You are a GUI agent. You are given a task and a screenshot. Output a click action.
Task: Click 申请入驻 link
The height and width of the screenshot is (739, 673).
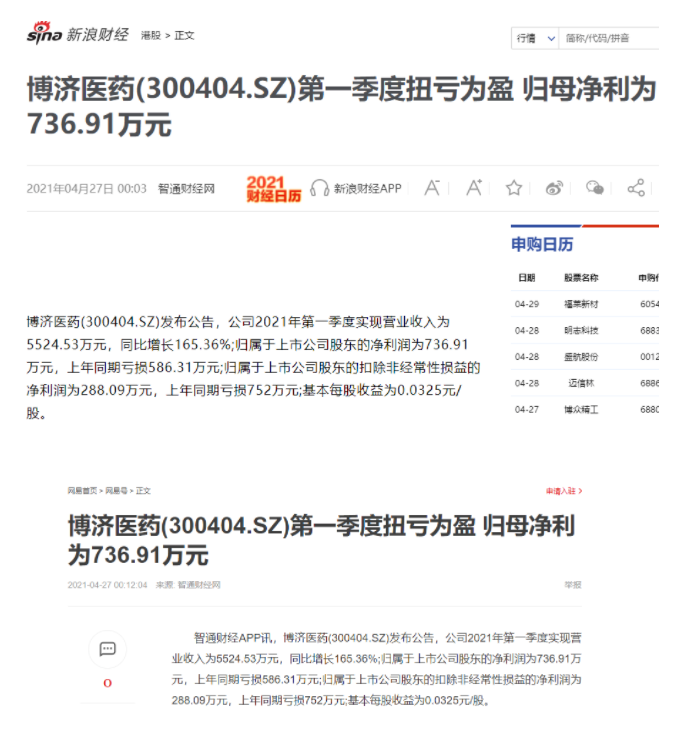click(x=562, y=491)
